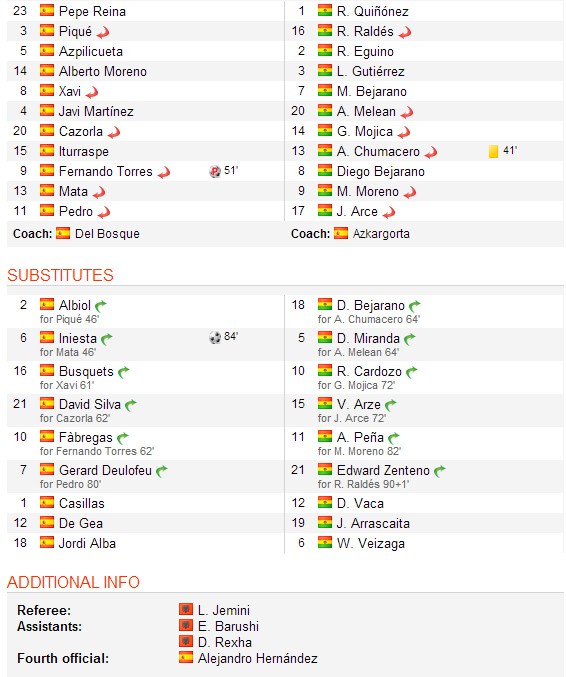Open Diego Bejarano's player profile

coord(381,171)
